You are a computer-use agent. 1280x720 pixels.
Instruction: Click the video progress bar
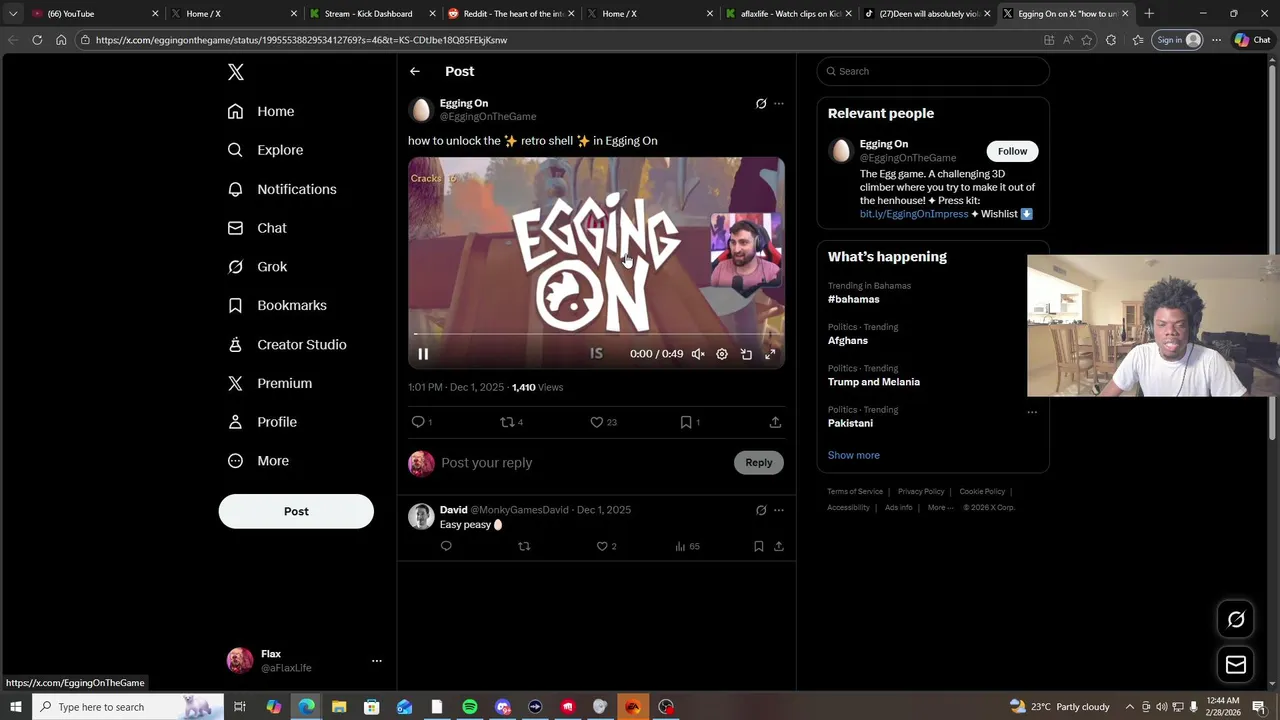596,334
